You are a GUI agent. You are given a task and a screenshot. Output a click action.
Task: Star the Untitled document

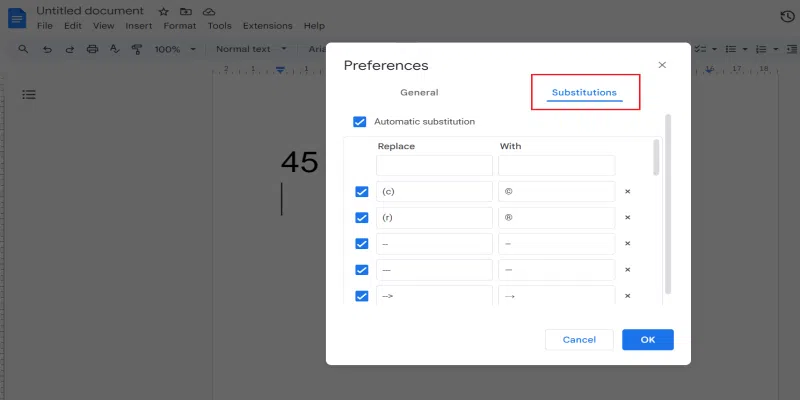[x=164, y=11]
